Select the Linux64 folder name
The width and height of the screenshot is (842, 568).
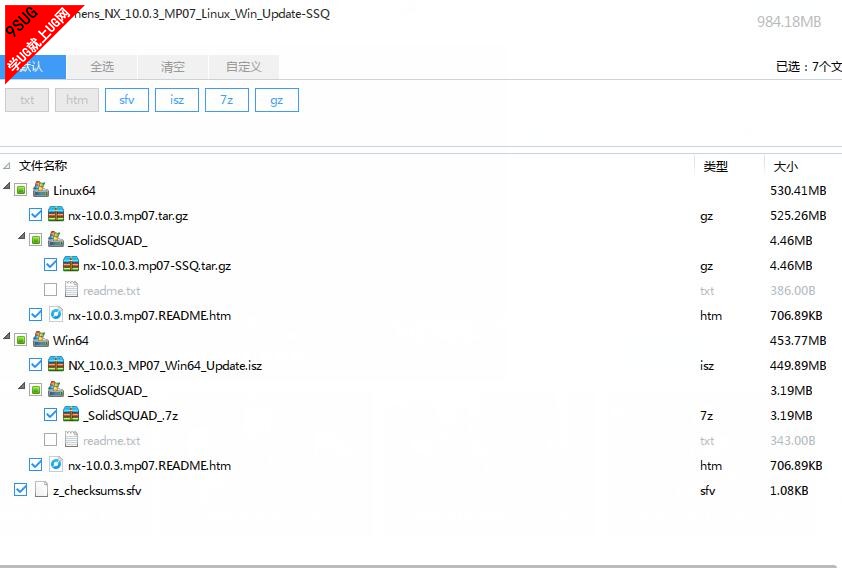point(74,191)
